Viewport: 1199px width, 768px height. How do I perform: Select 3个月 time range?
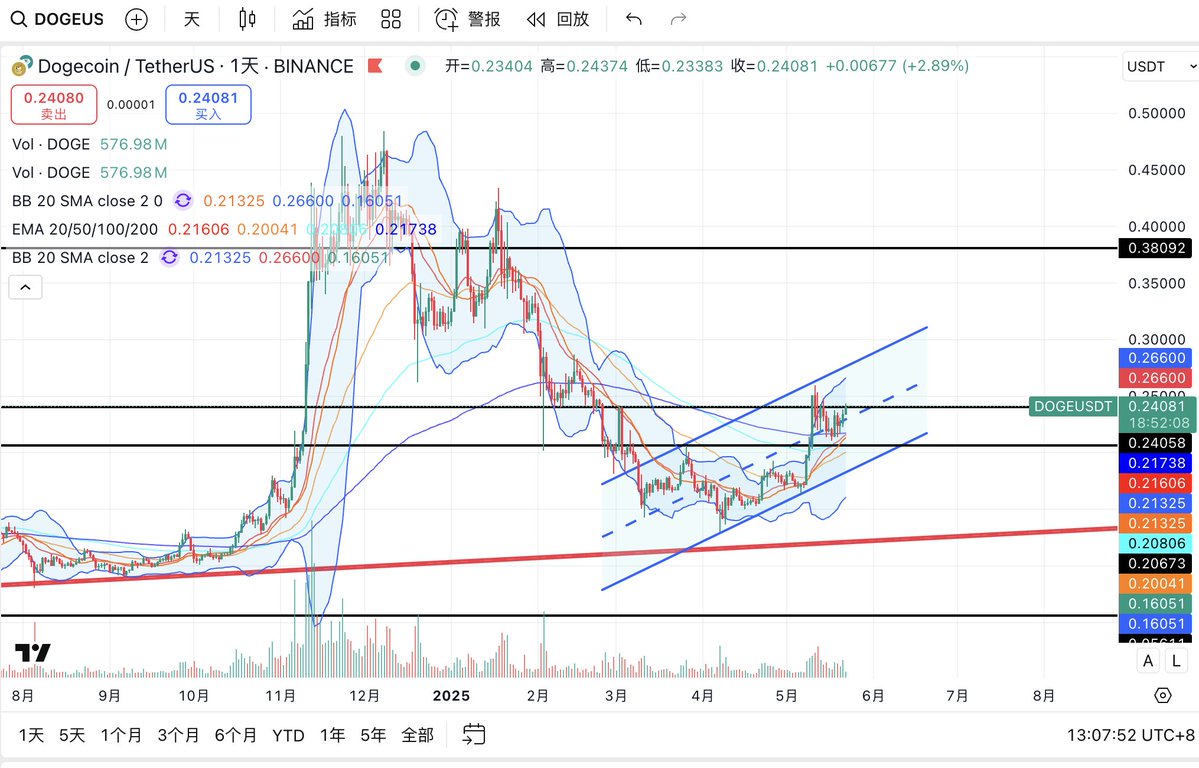pyautogui.click(x=178, y=735)
